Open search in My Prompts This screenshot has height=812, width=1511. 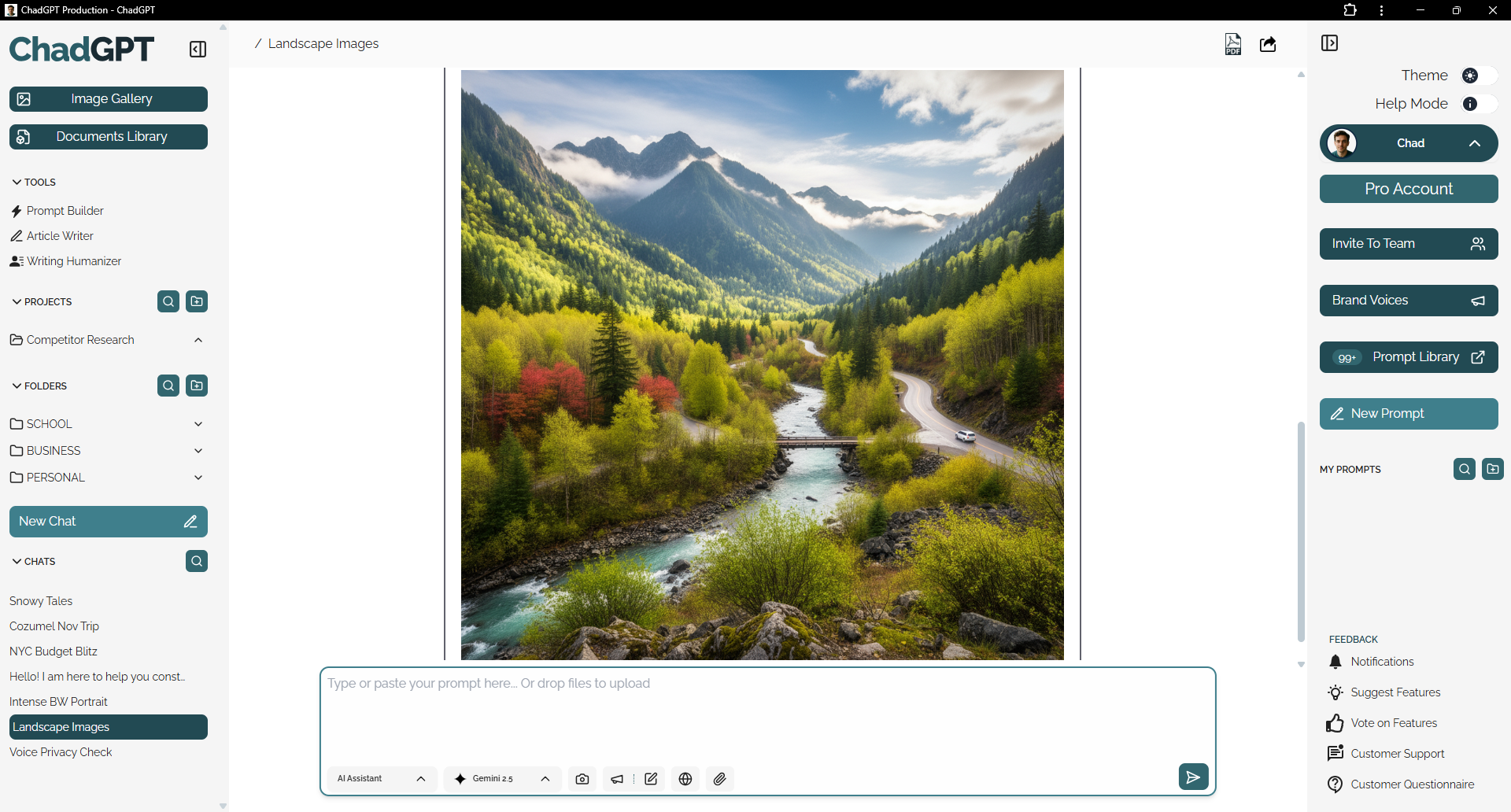point(1465,469)
